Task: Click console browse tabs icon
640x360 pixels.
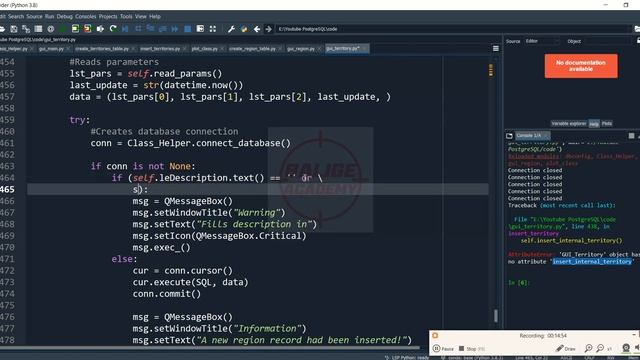Action: (509, 136)
